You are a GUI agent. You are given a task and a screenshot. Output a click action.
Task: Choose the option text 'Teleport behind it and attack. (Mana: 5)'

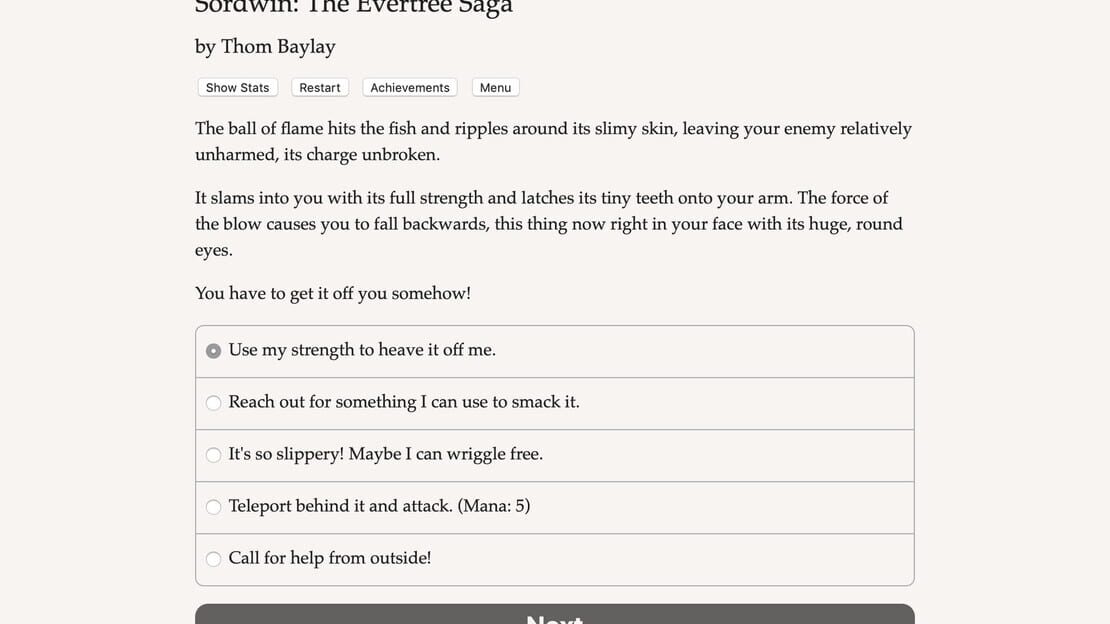point(379,506)
